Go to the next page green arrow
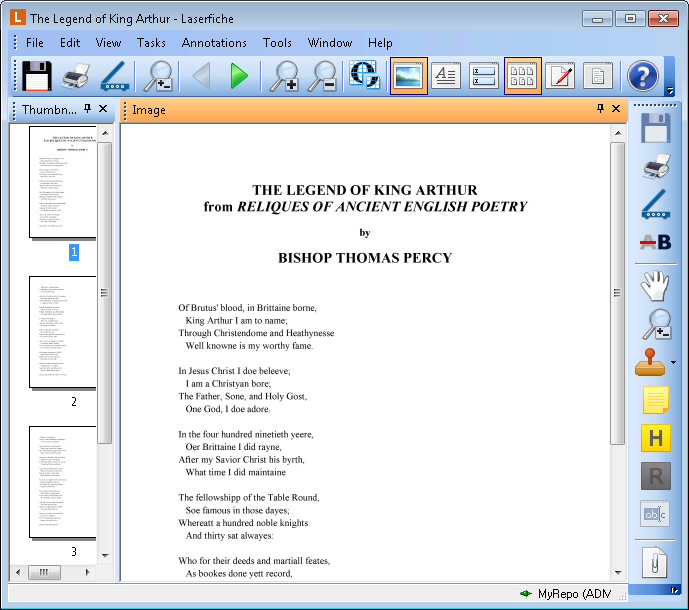 239,76
